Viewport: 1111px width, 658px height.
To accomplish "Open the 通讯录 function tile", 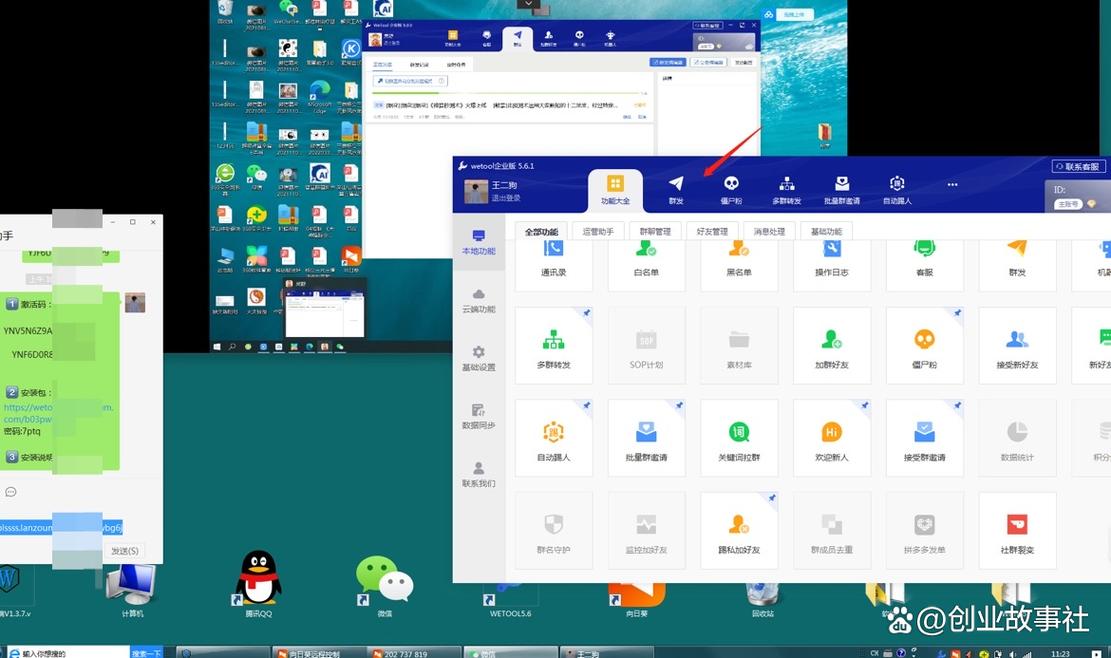I will [x=553, y=264].
